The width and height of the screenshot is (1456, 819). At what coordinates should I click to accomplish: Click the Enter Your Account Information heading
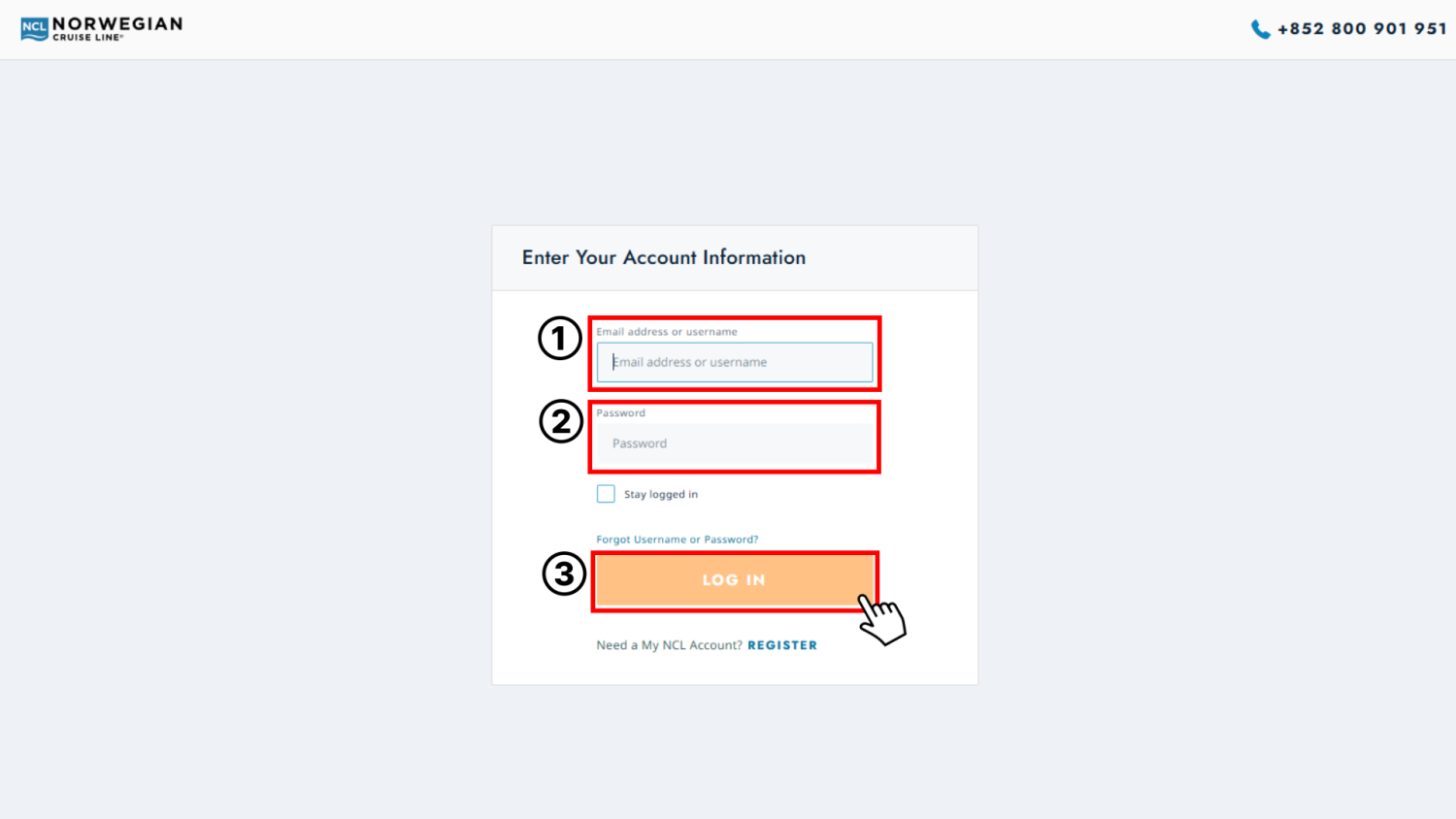[664, 257]
